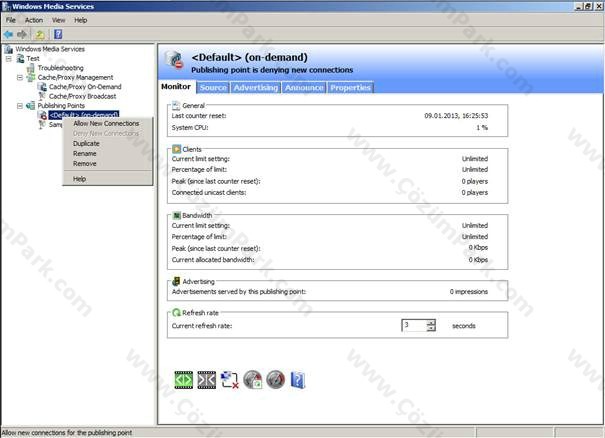Viewport: 605px width, 438px height.
Task: Choose Help from context menu
Action: click(x=106, y=179)
